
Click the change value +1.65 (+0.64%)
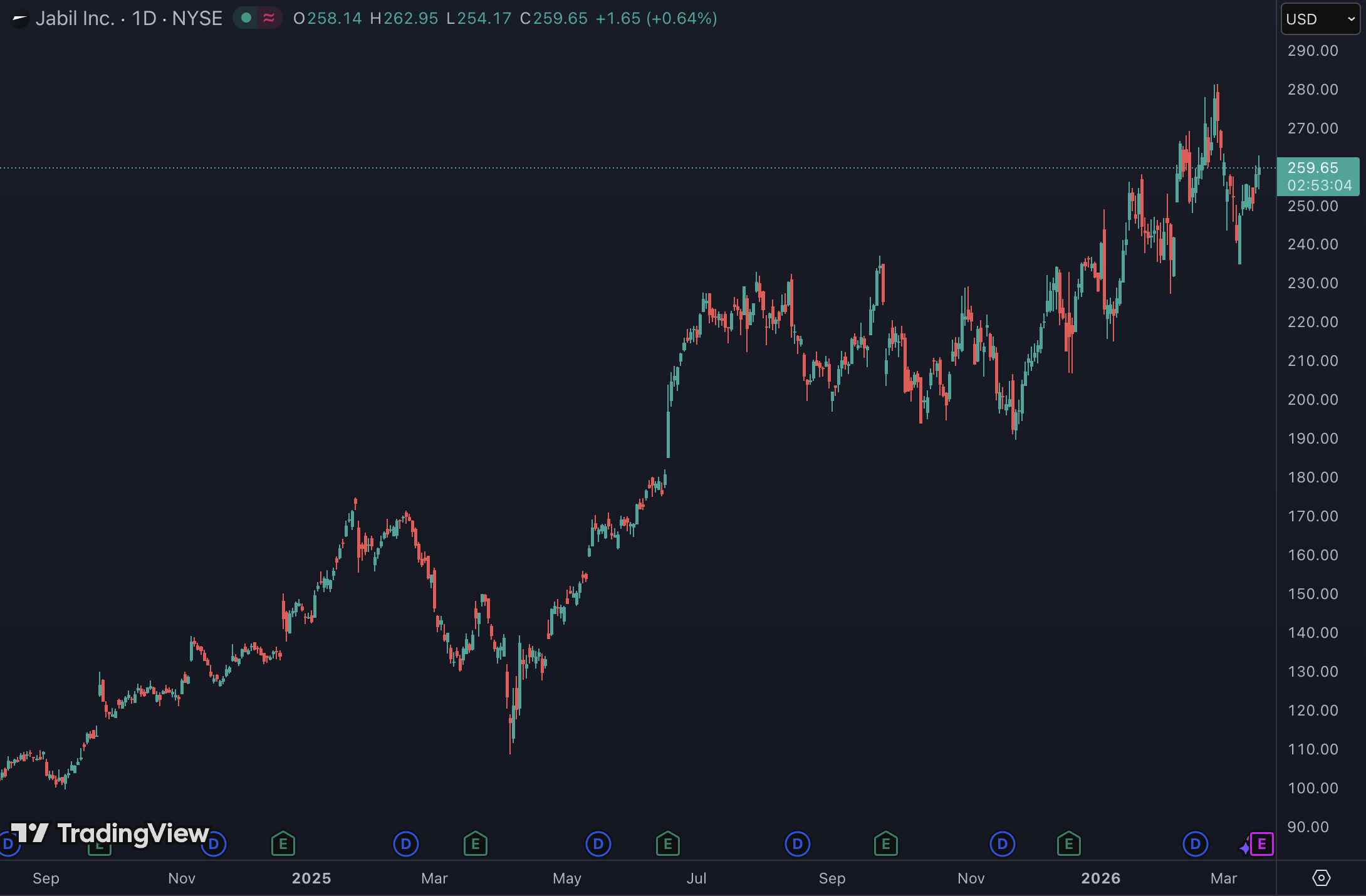click(x=656, y=18)
